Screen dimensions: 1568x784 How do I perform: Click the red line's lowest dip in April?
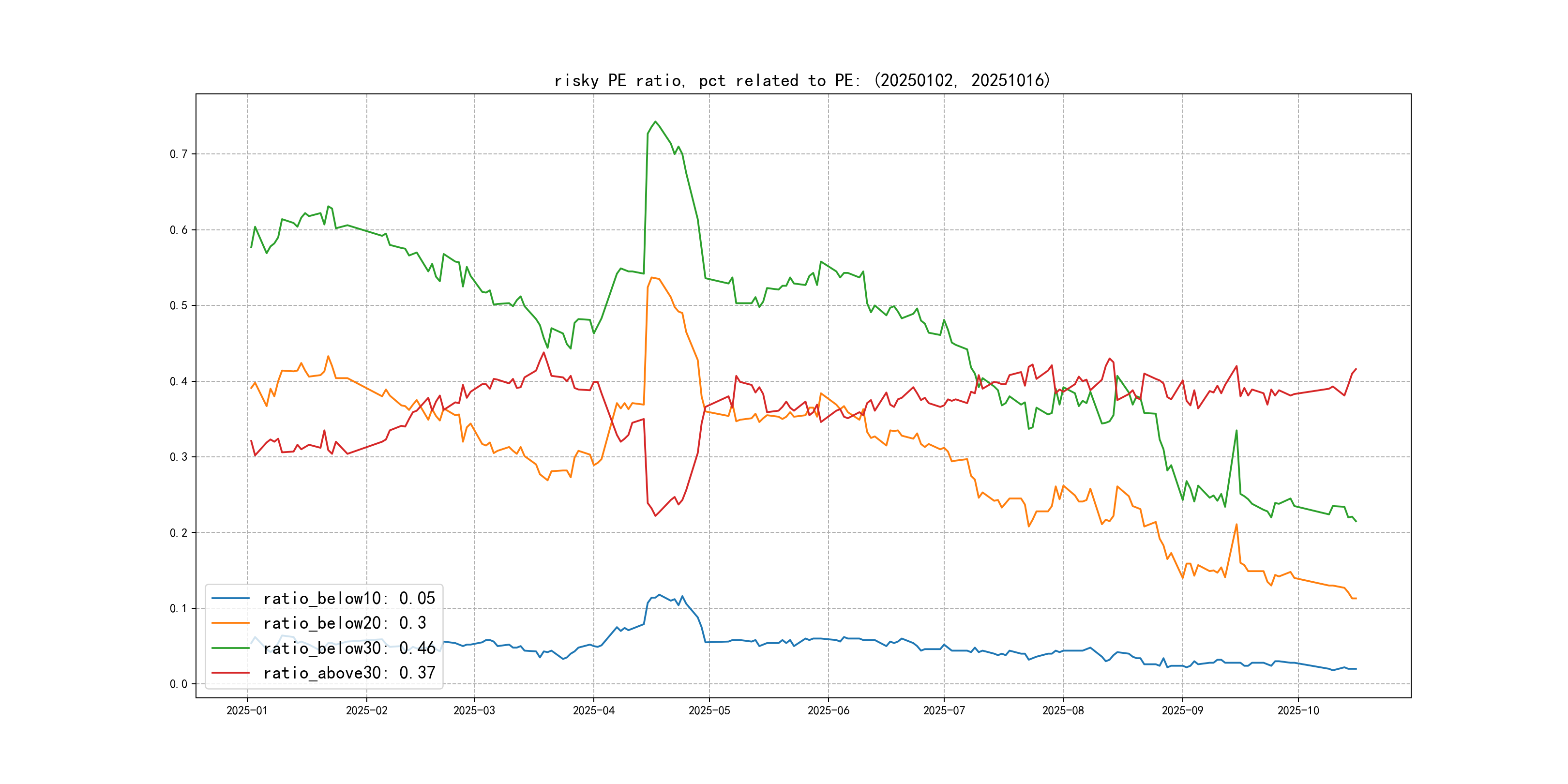656,515
